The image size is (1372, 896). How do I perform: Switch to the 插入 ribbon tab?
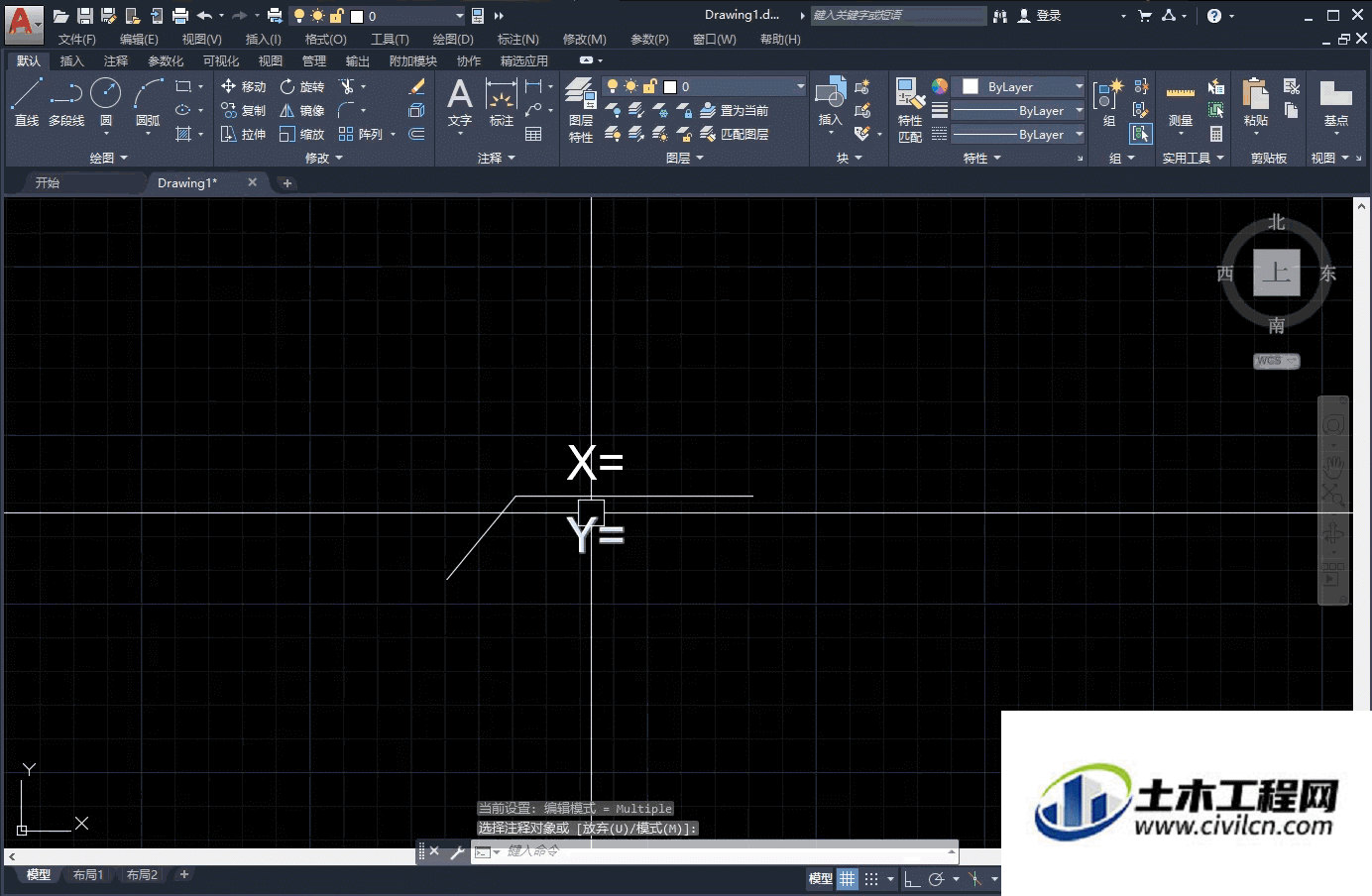[x=72, y=61]
